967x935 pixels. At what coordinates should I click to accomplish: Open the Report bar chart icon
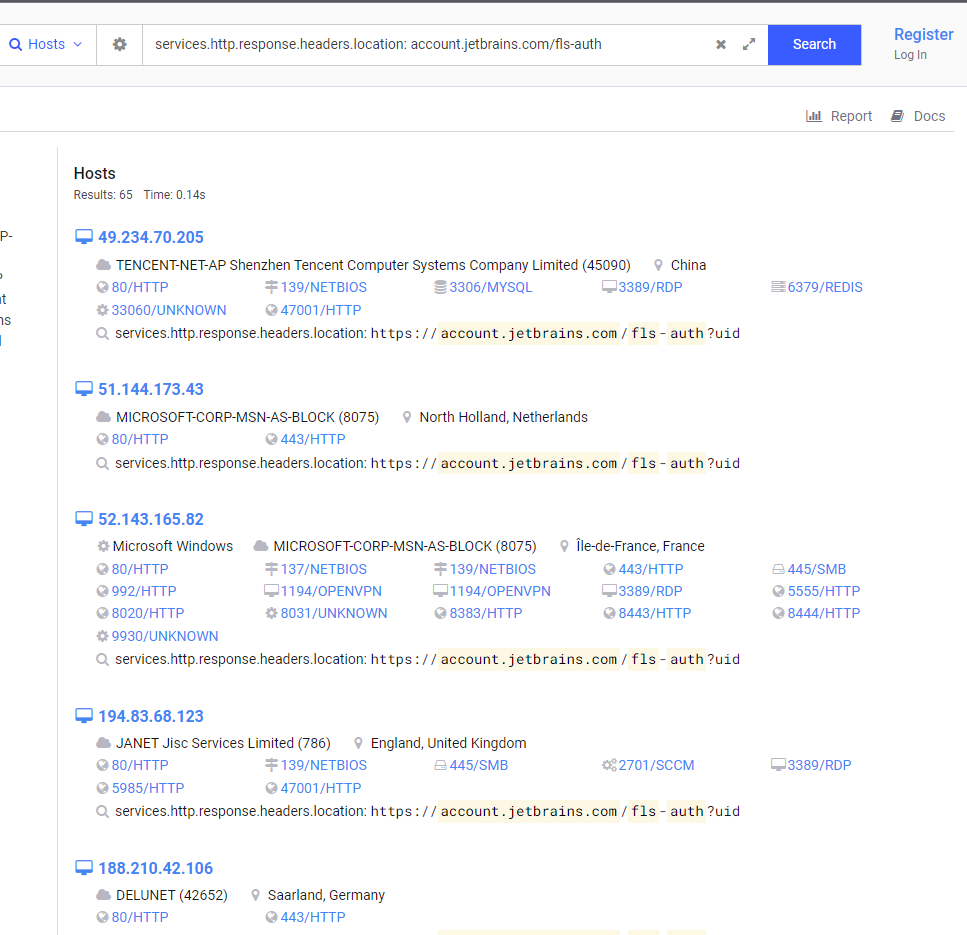coord(814,116)
